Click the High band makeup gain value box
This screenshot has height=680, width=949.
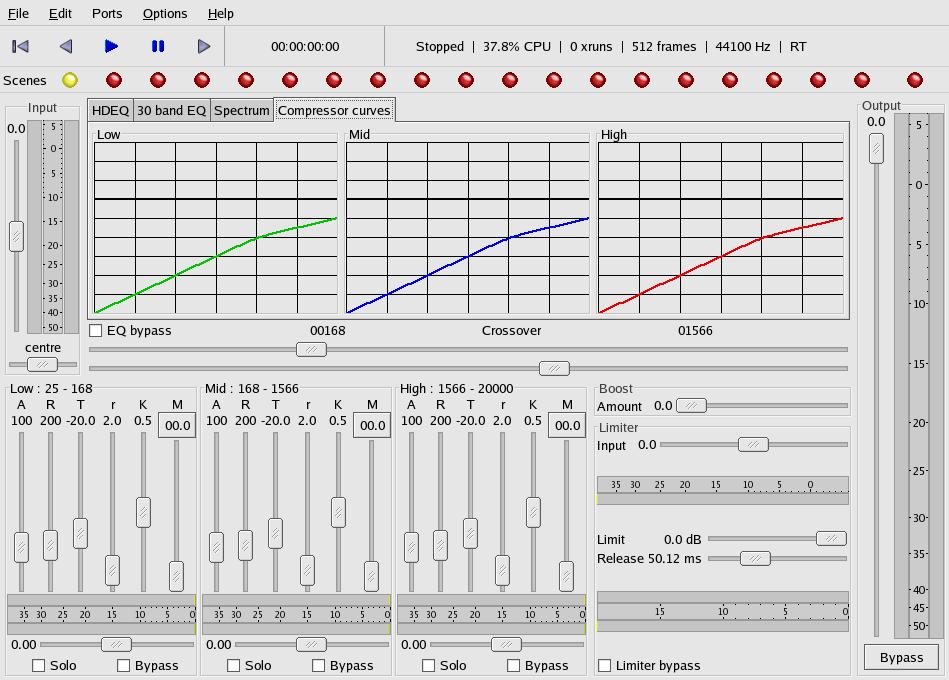pos(567,425)
